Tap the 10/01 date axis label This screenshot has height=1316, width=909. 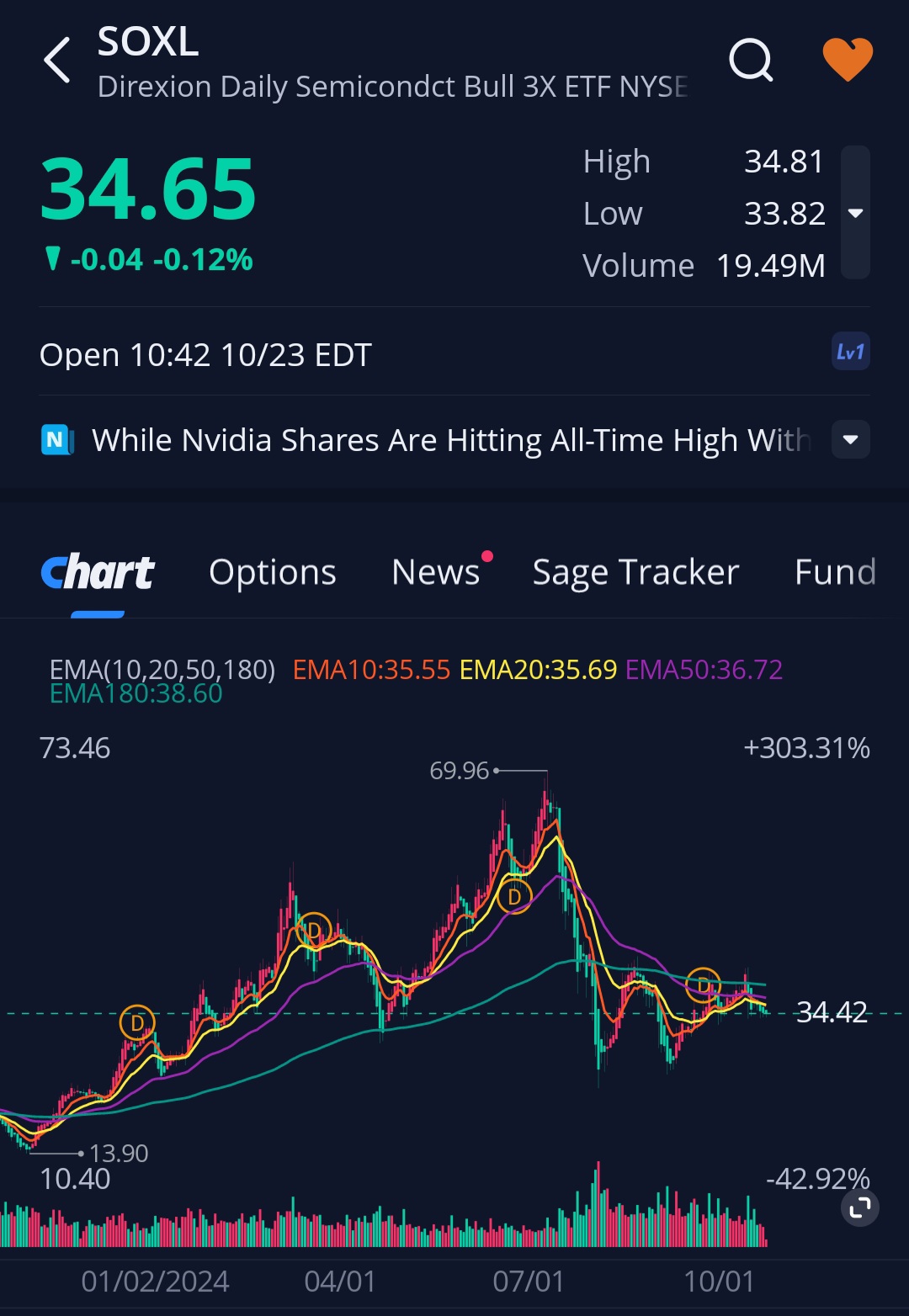click(719, 1282)
